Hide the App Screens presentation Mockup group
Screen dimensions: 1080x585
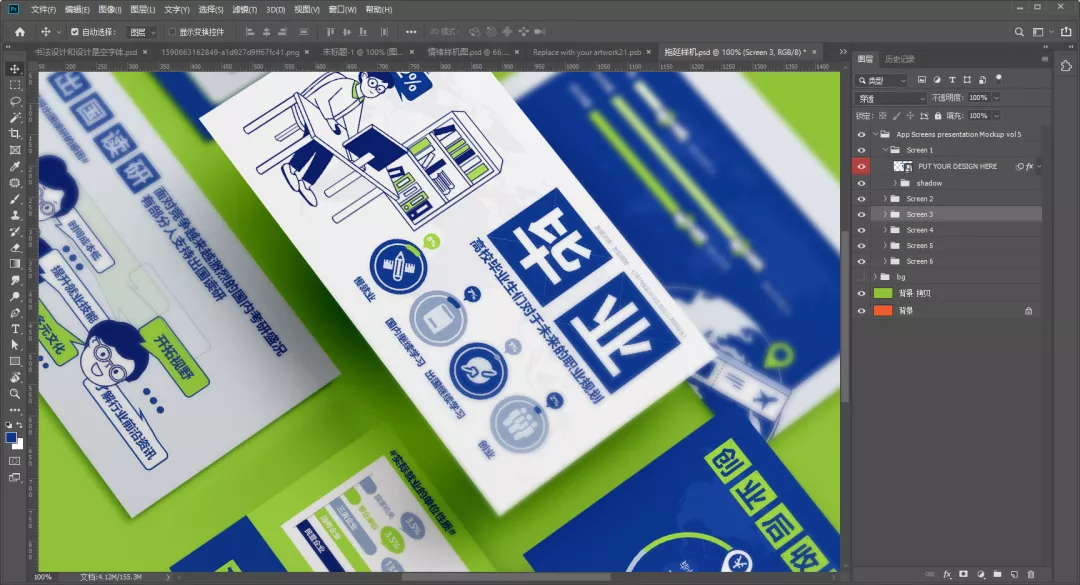[x=861, y=134]
